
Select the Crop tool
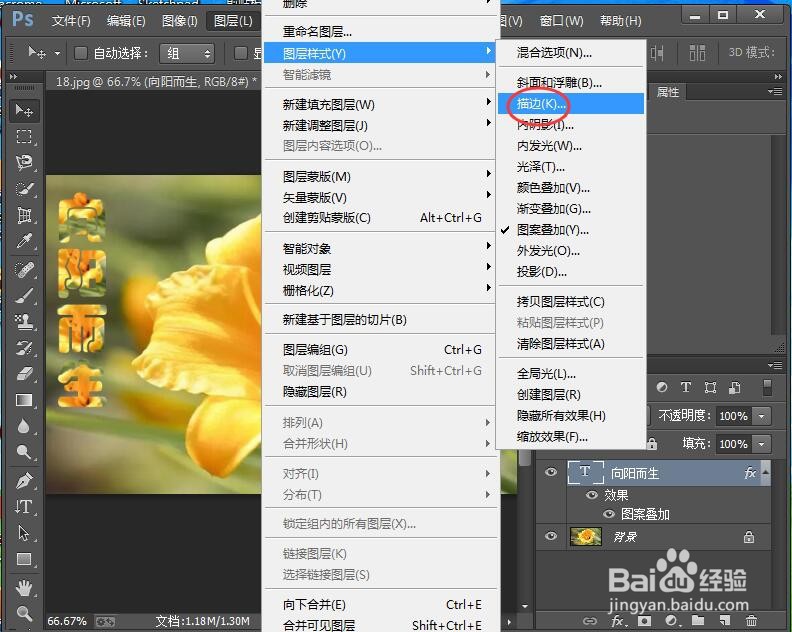(24, 215)
